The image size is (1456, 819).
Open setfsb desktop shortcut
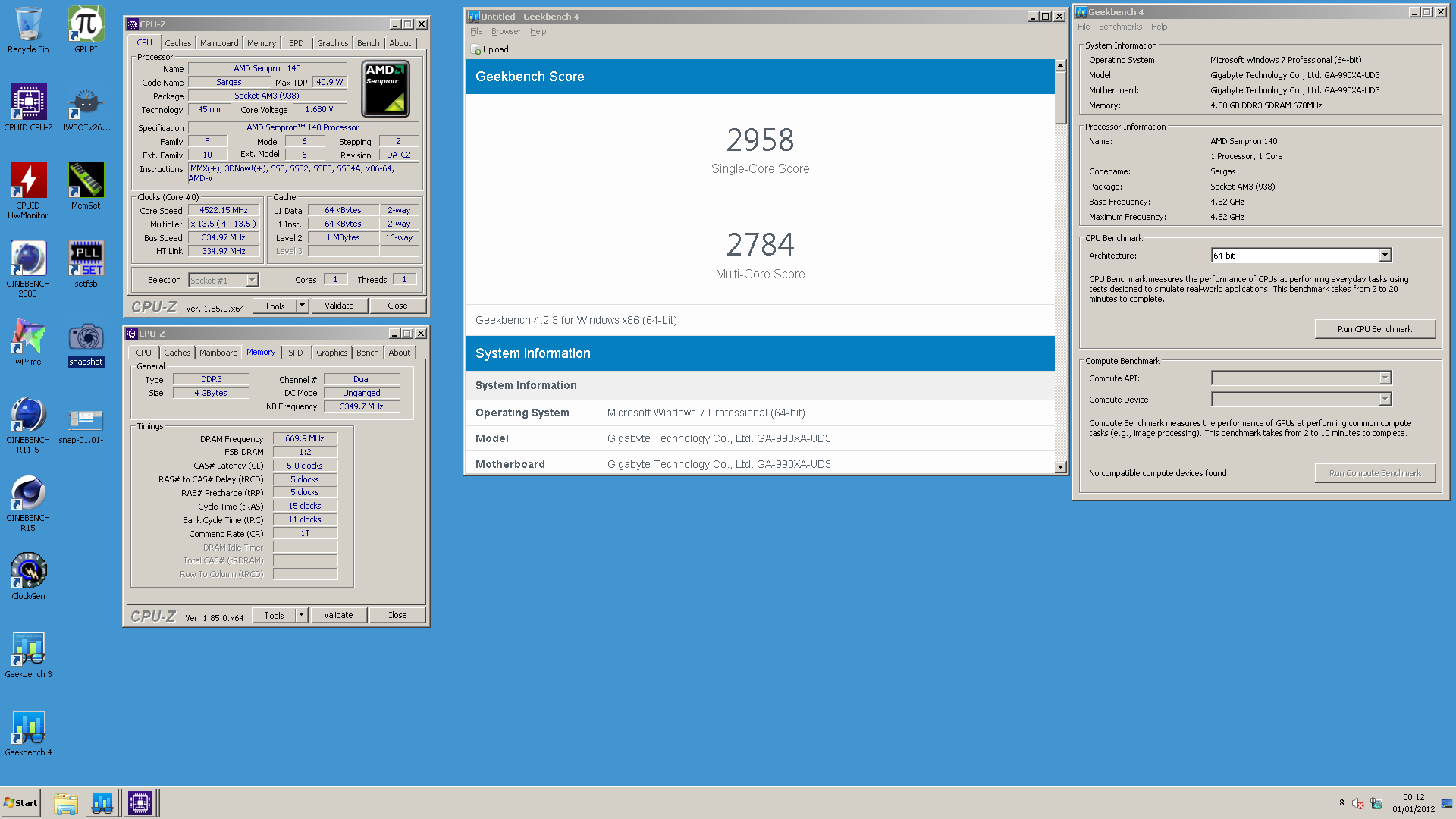pos(86,264)
